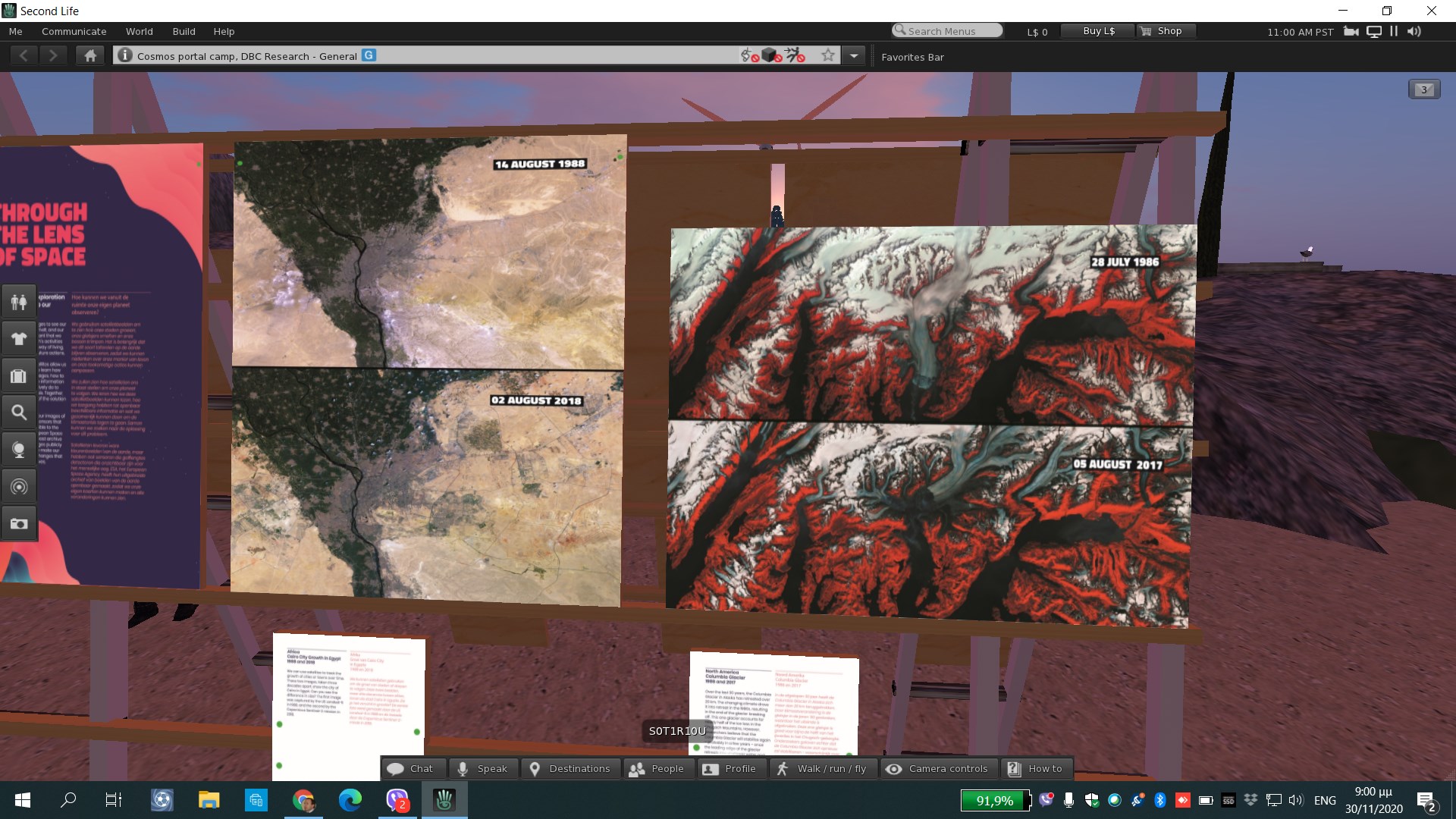Open the Dropbox tray icon
Screen dimensions: 1456x819
1250,800
